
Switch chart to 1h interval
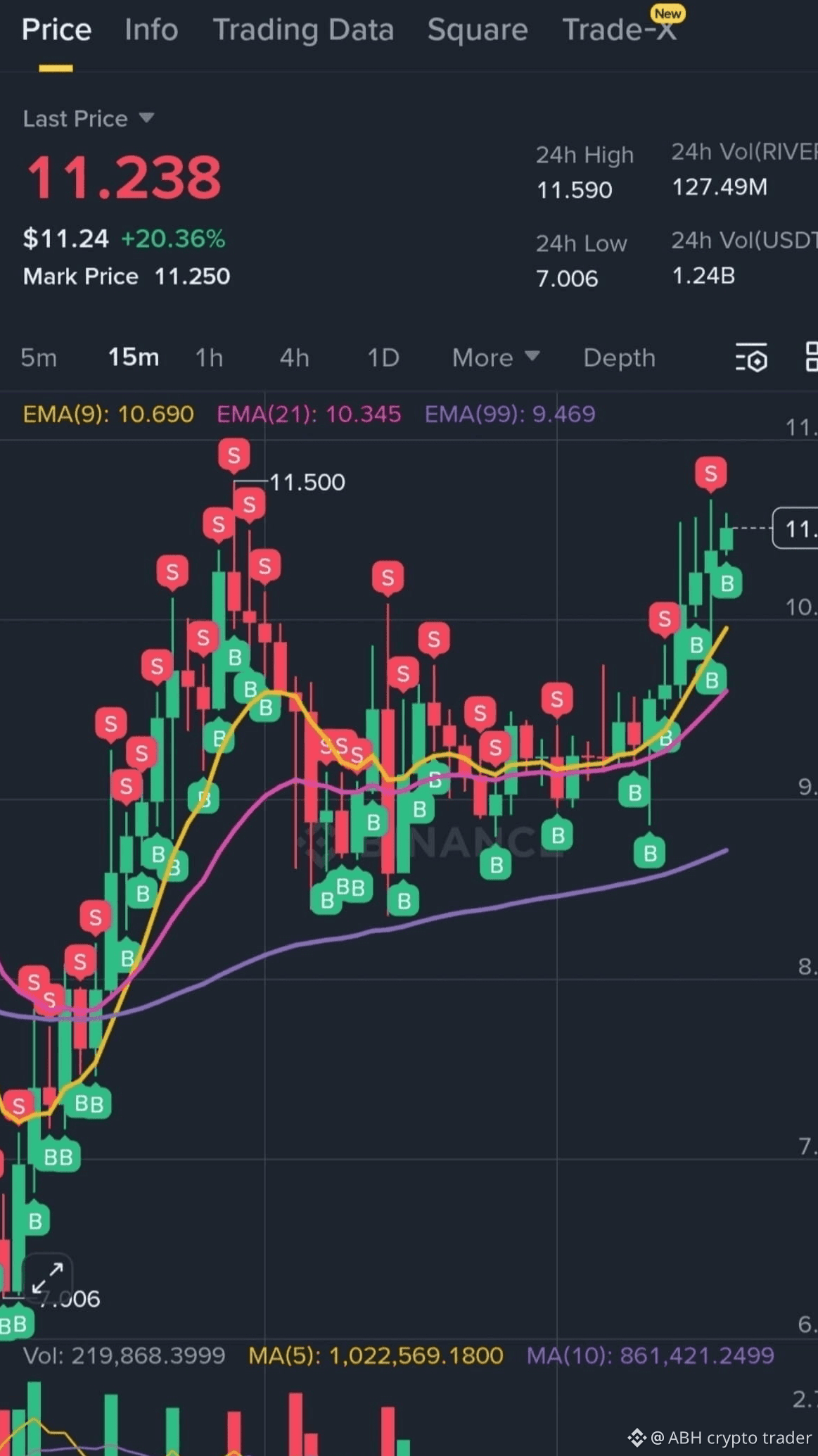click(x=209, y=357)
